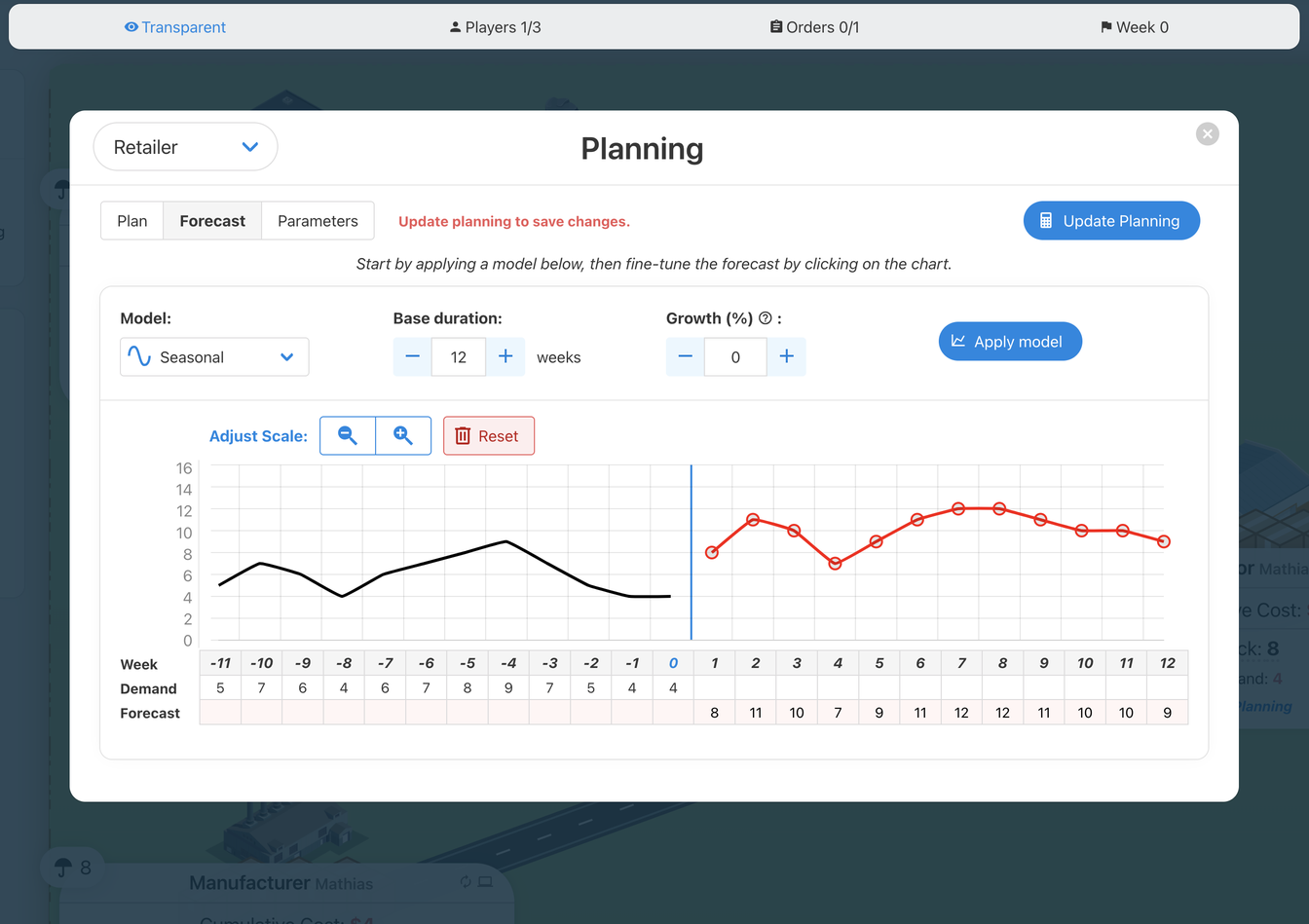Focus the base duration field showing 12
This screenshot has height=924, width=1309.
[459, 357]
